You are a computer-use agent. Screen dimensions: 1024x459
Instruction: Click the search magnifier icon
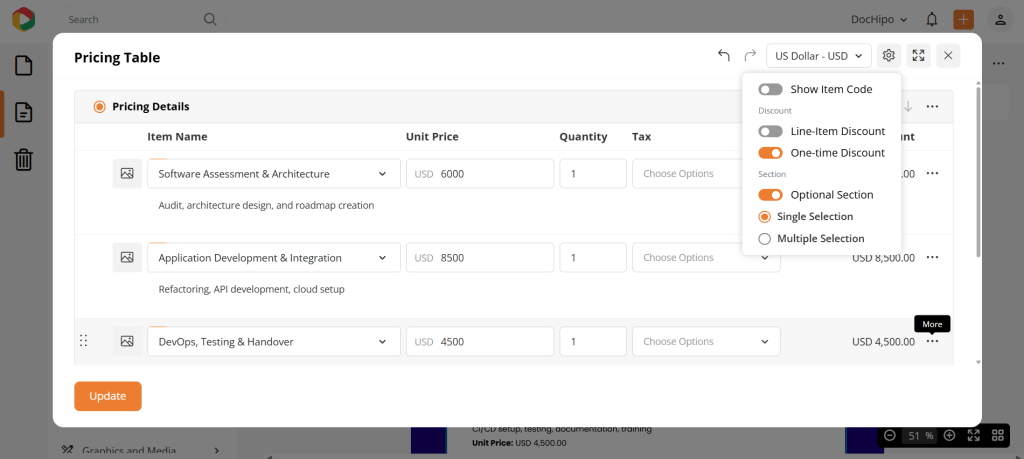210,19
